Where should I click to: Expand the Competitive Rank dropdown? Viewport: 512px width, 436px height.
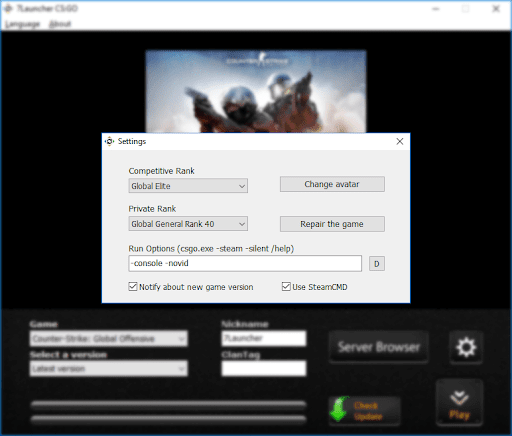[188, 186]
